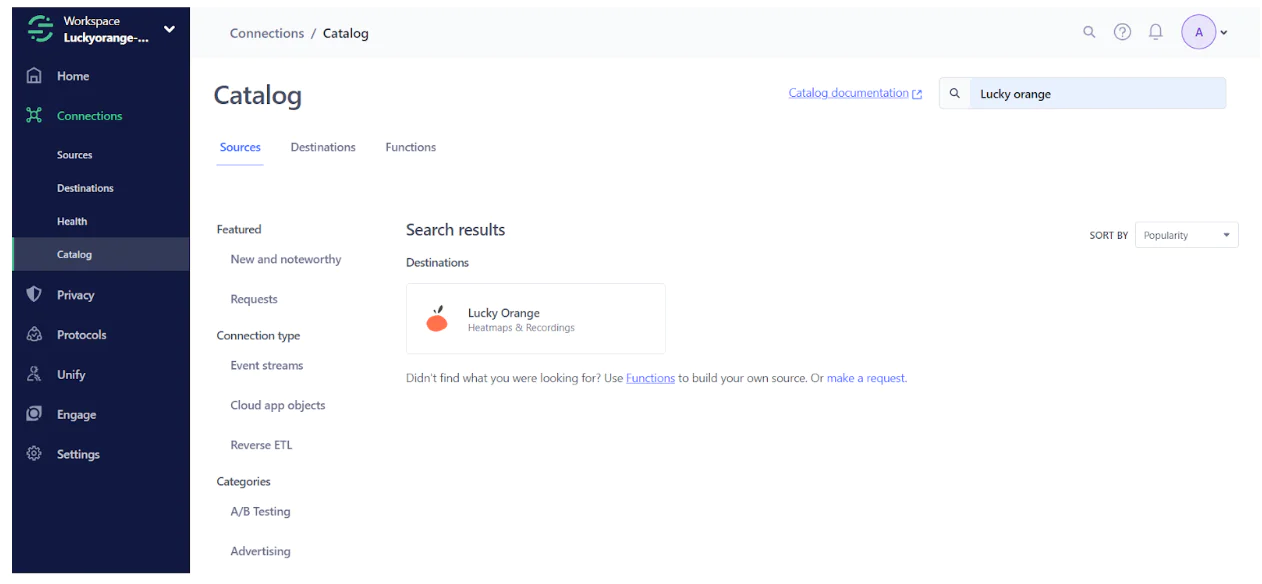Open workspace Settings
1262x584 pixels.
pyautogui.click(x=33, y=454)
